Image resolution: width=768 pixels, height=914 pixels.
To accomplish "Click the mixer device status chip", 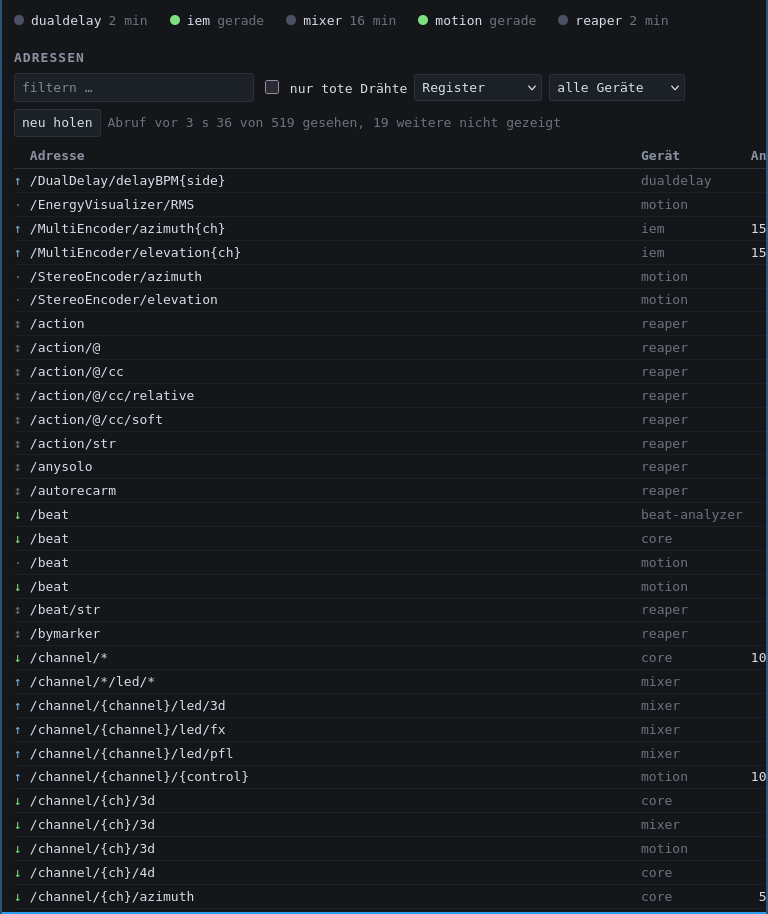I will coord(341,20).
